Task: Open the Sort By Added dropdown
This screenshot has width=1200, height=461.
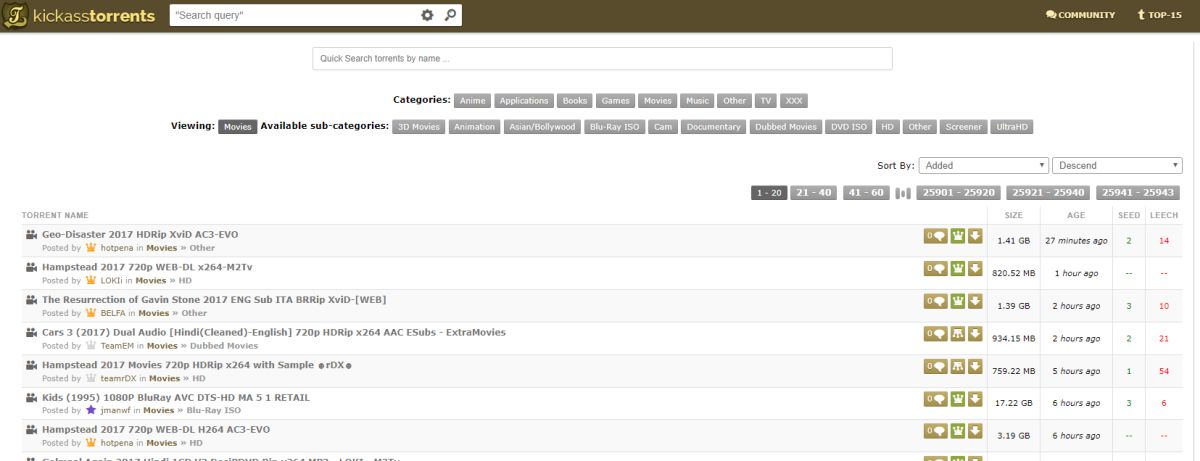Action: (983, 165)
